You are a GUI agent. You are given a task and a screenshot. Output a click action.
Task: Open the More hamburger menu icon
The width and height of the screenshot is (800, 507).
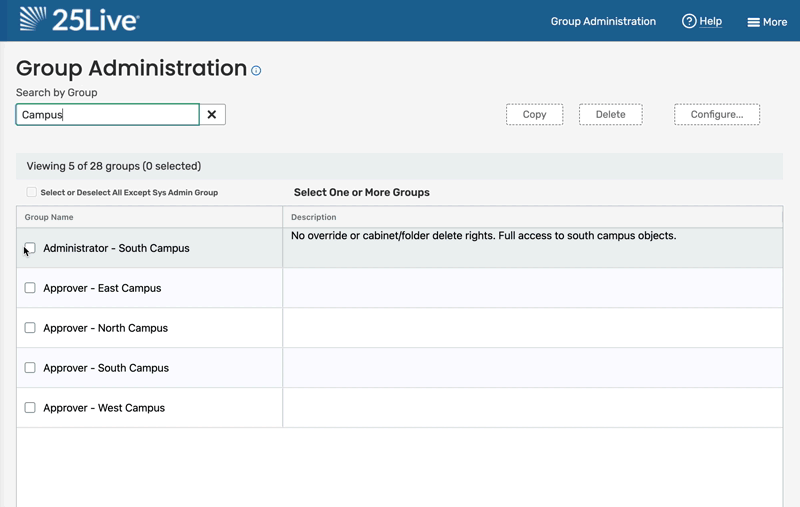tap(753, 22)
